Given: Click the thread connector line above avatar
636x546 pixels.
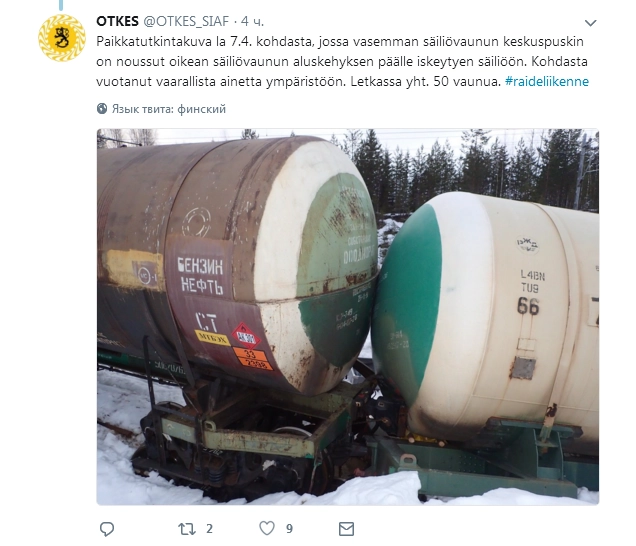Looking at the screenshot, I should click(61, 5).
